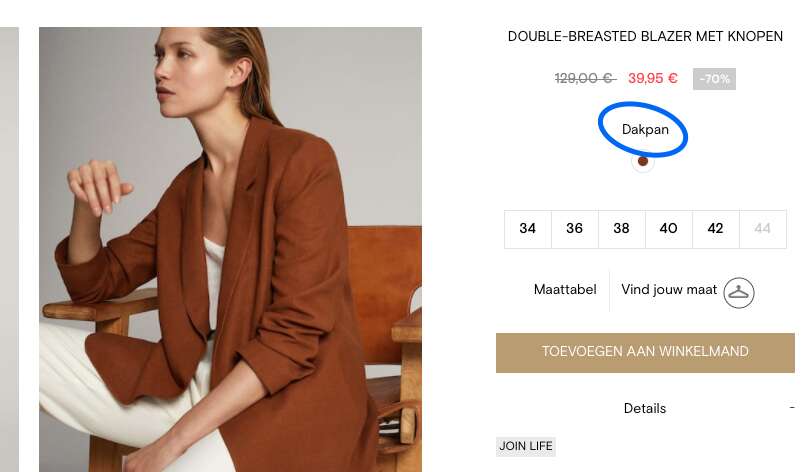Open the main blazer product photo
805x472 pixels.
231,250
